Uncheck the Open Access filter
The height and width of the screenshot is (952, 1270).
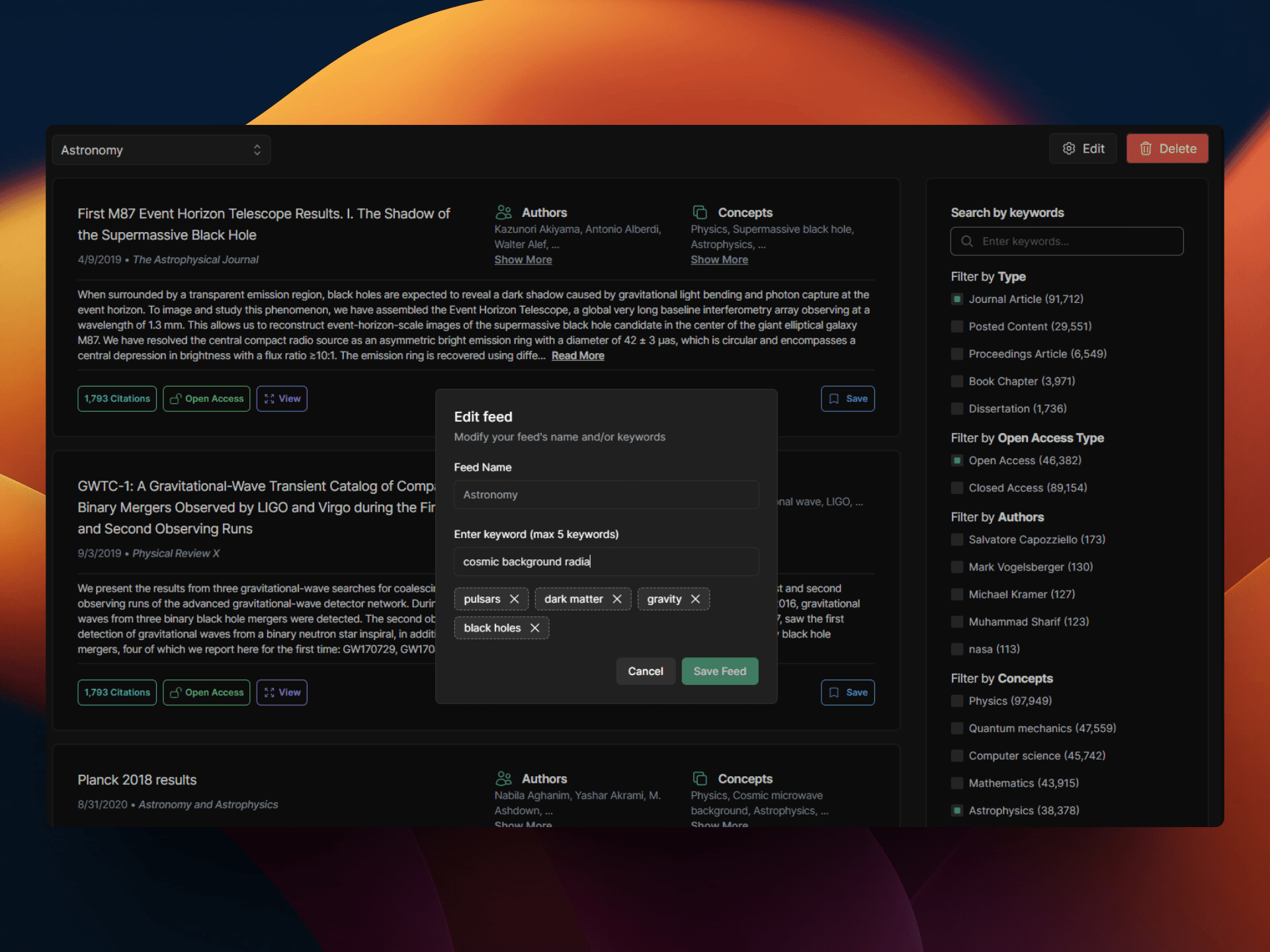(x=957, y=460)
